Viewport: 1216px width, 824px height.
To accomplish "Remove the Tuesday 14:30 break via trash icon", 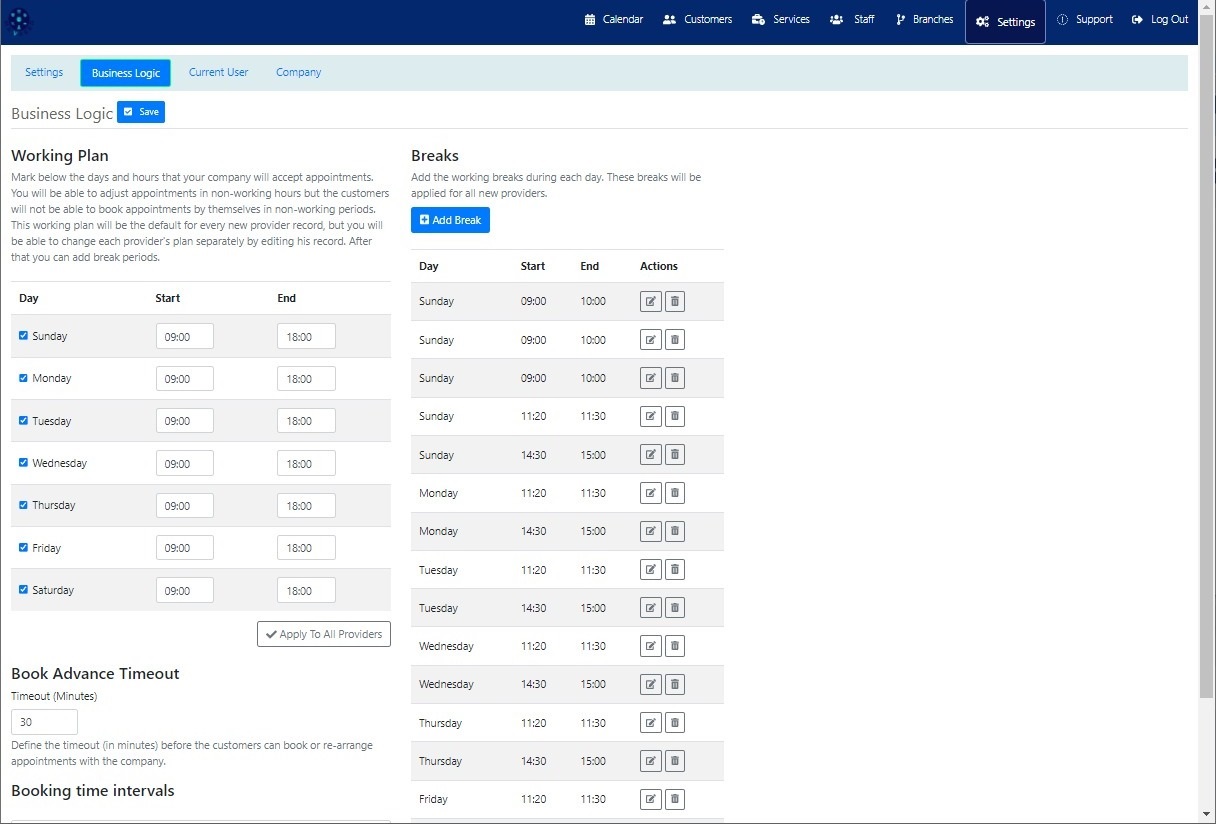I will tap(675, 608).
